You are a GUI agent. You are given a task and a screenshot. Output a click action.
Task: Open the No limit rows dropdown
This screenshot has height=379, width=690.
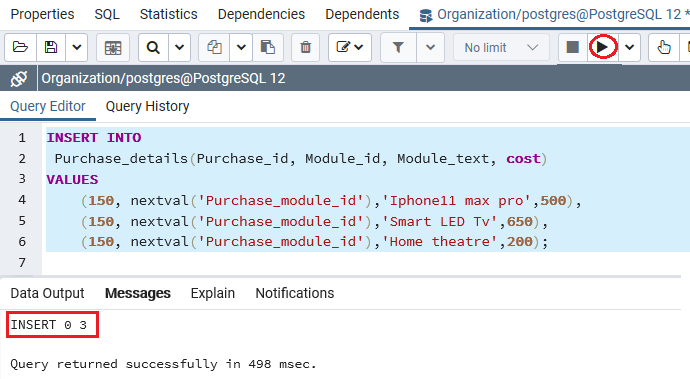pyautogui.click(x=501, y=47)
